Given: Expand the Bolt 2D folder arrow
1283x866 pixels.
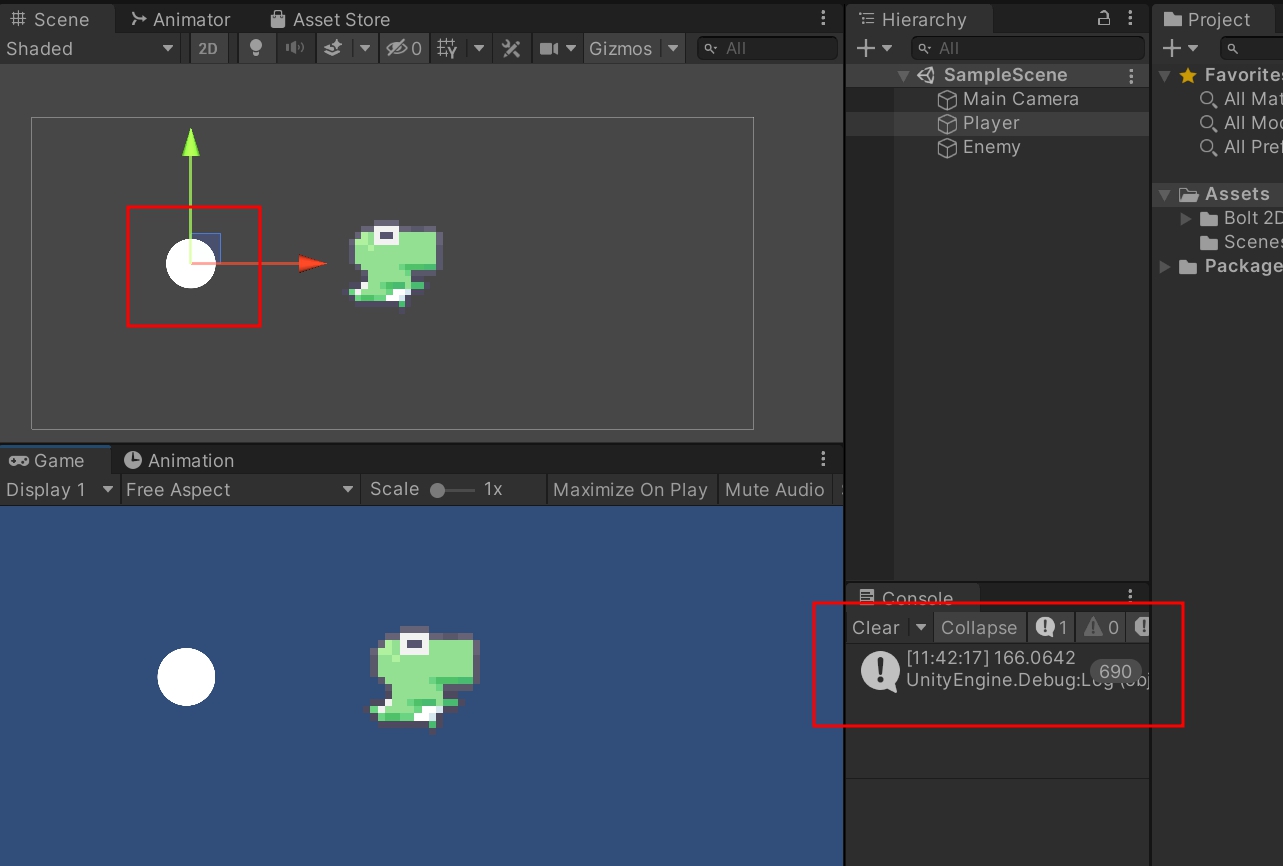Looking at the screenshot, I should tap(1186, 219).
